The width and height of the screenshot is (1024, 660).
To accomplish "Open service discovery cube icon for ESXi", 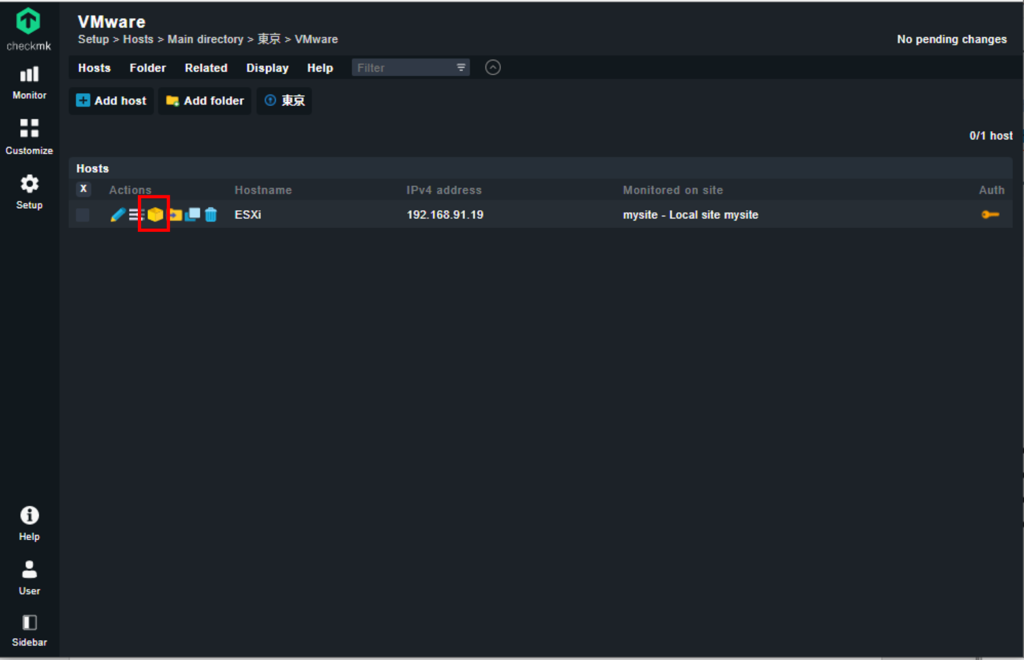I will 155,214.
